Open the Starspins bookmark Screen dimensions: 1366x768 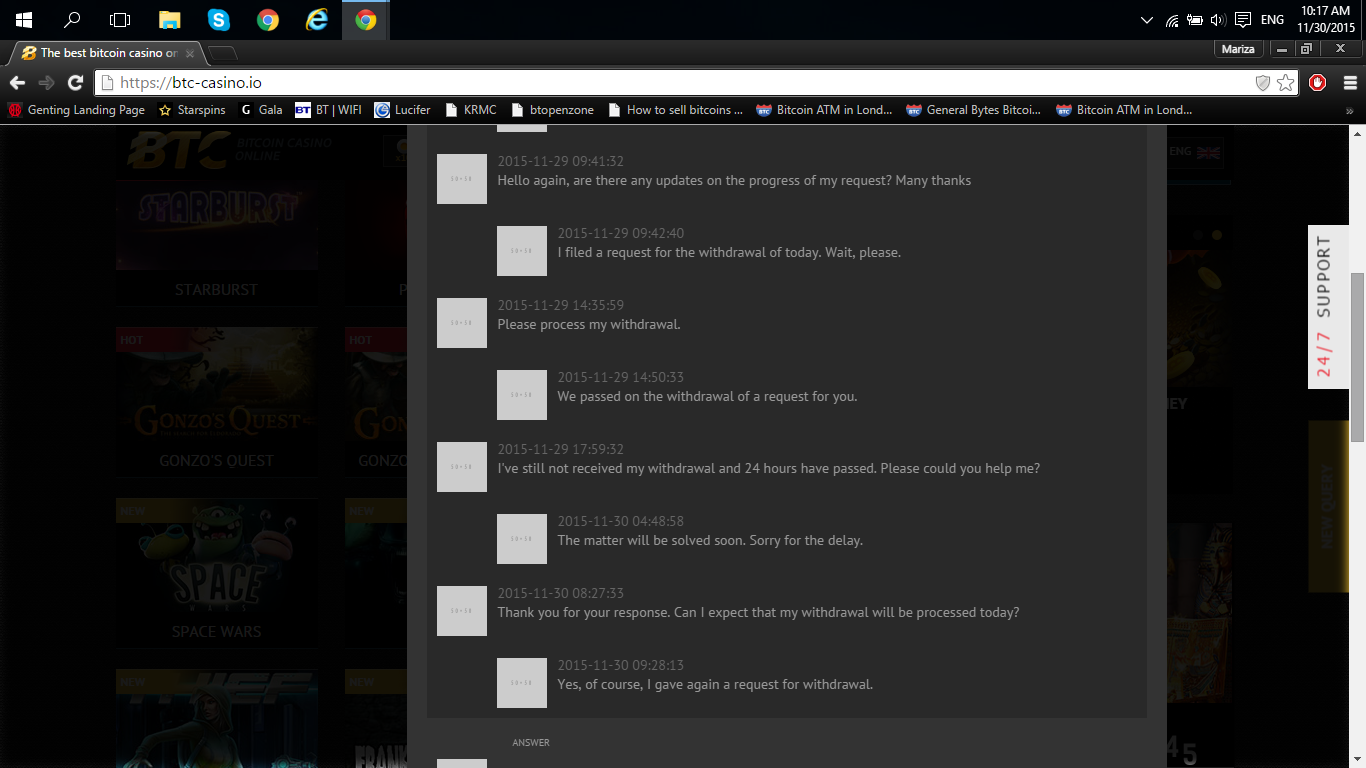click(x=192, y=110)
